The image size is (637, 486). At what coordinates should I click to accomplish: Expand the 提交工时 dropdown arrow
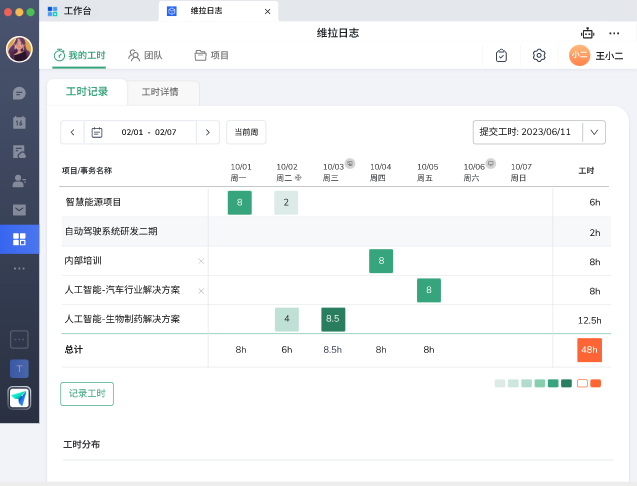594,132
